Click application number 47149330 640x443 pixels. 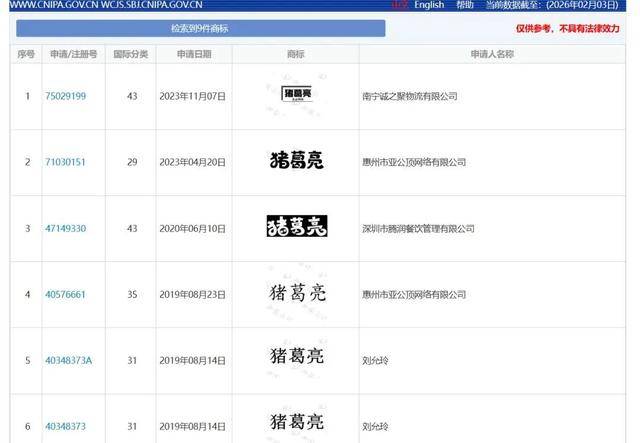click(x=65, y=229)
